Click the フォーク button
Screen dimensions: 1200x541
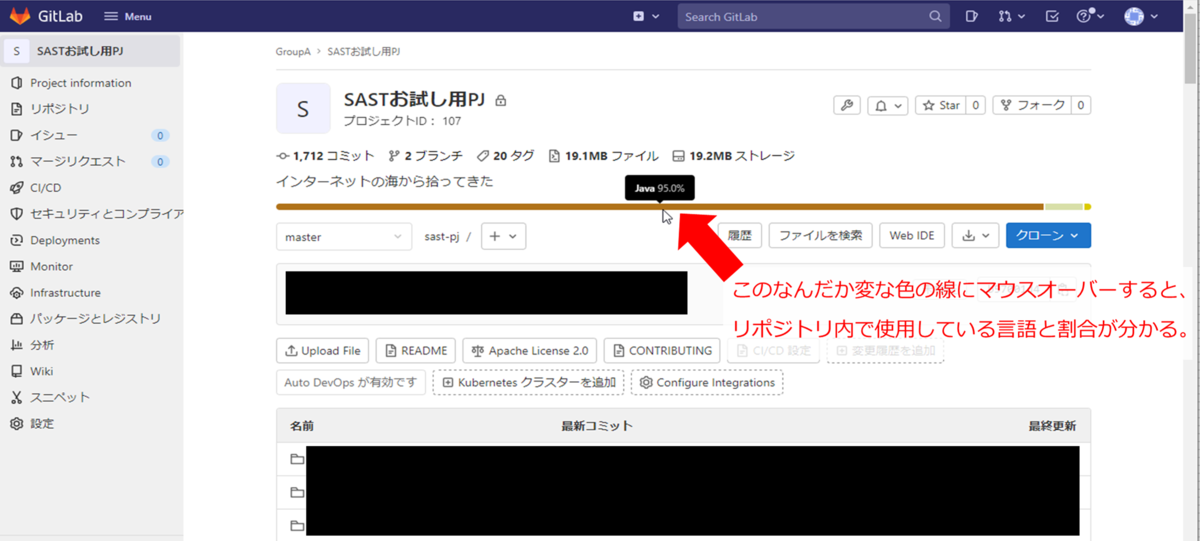[x=1032, y=105]
